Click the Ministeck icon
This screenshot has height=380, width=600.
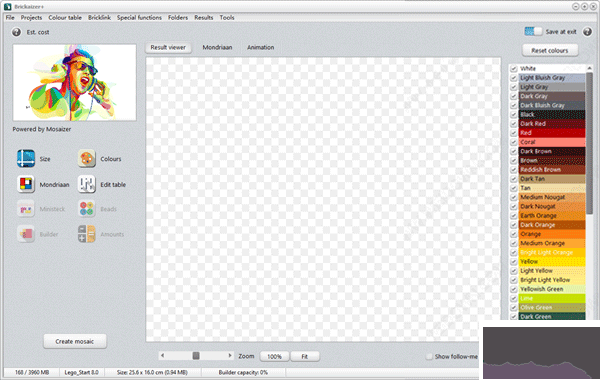[x=26, y=209]
